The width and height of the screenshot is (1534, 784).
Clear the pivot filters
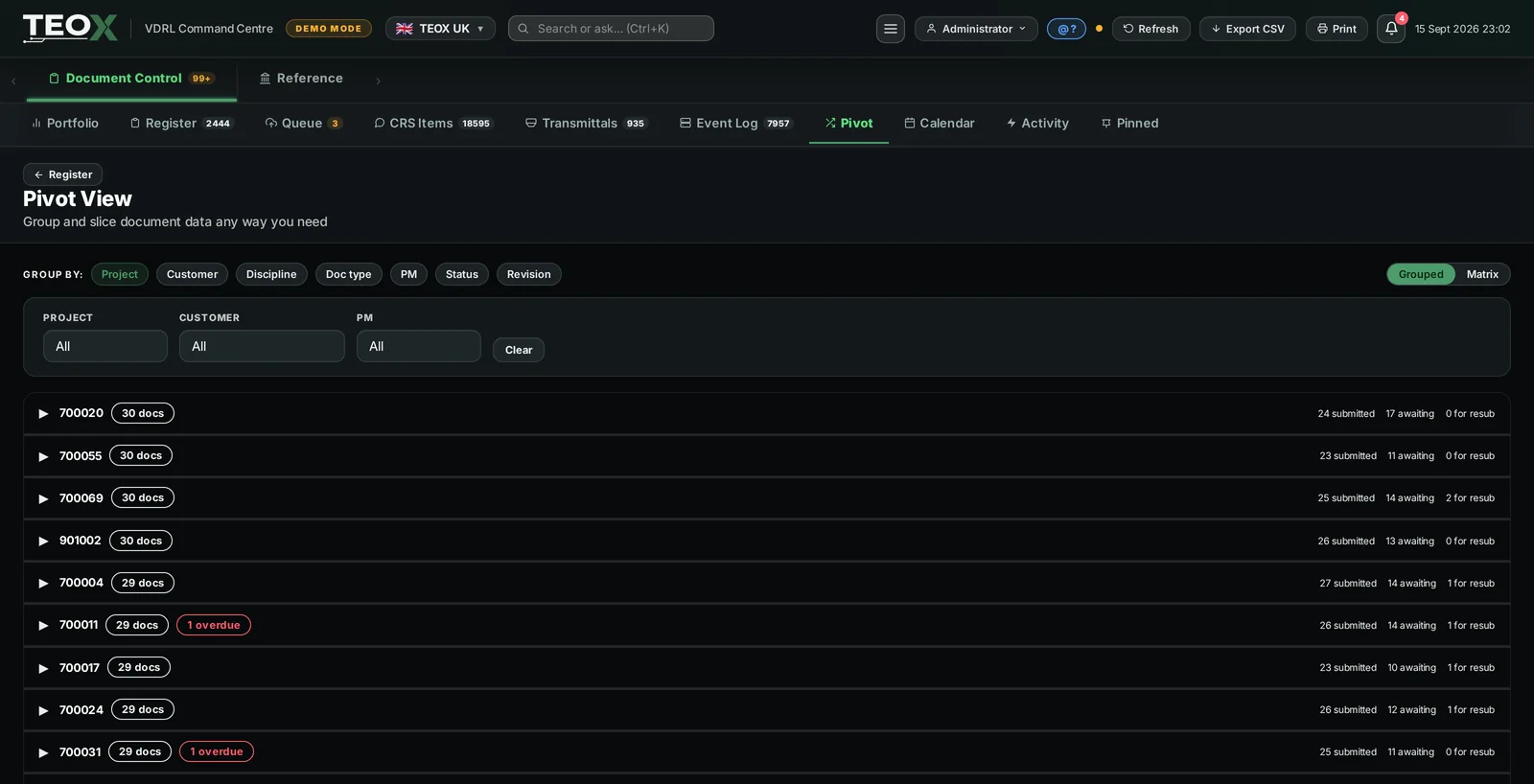(519, 350)
